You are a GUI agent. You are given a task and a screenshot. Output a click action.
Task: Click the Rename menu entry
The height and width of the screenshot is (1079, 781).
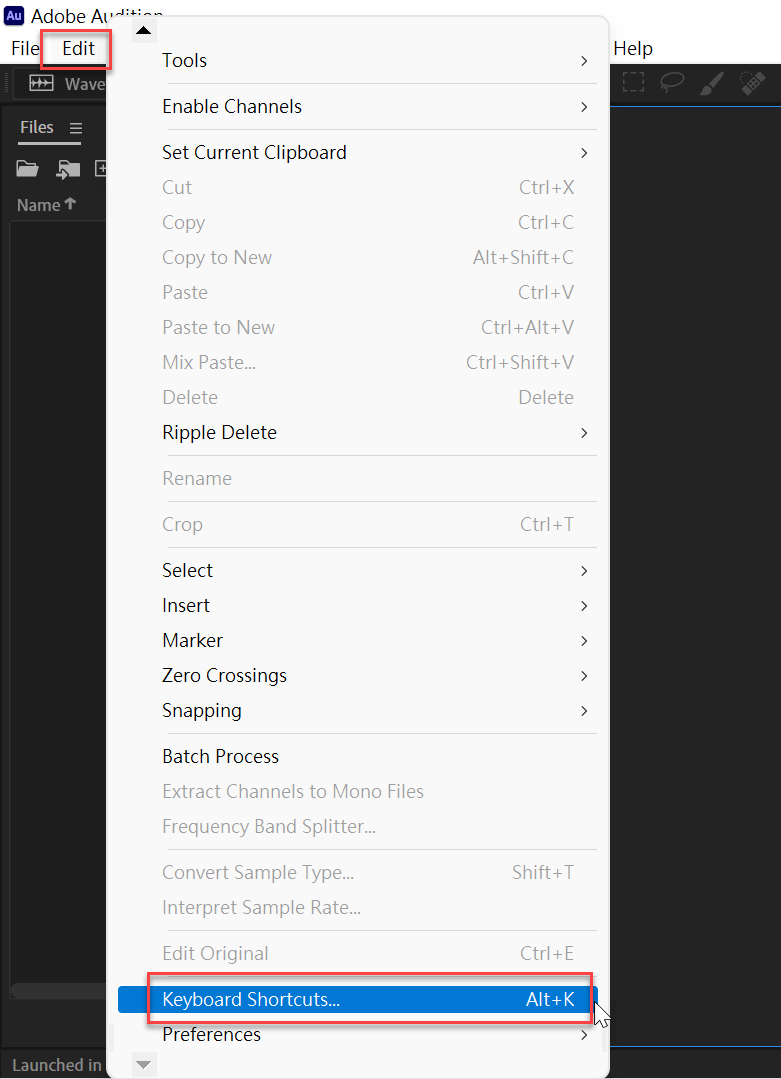[358, 479]
